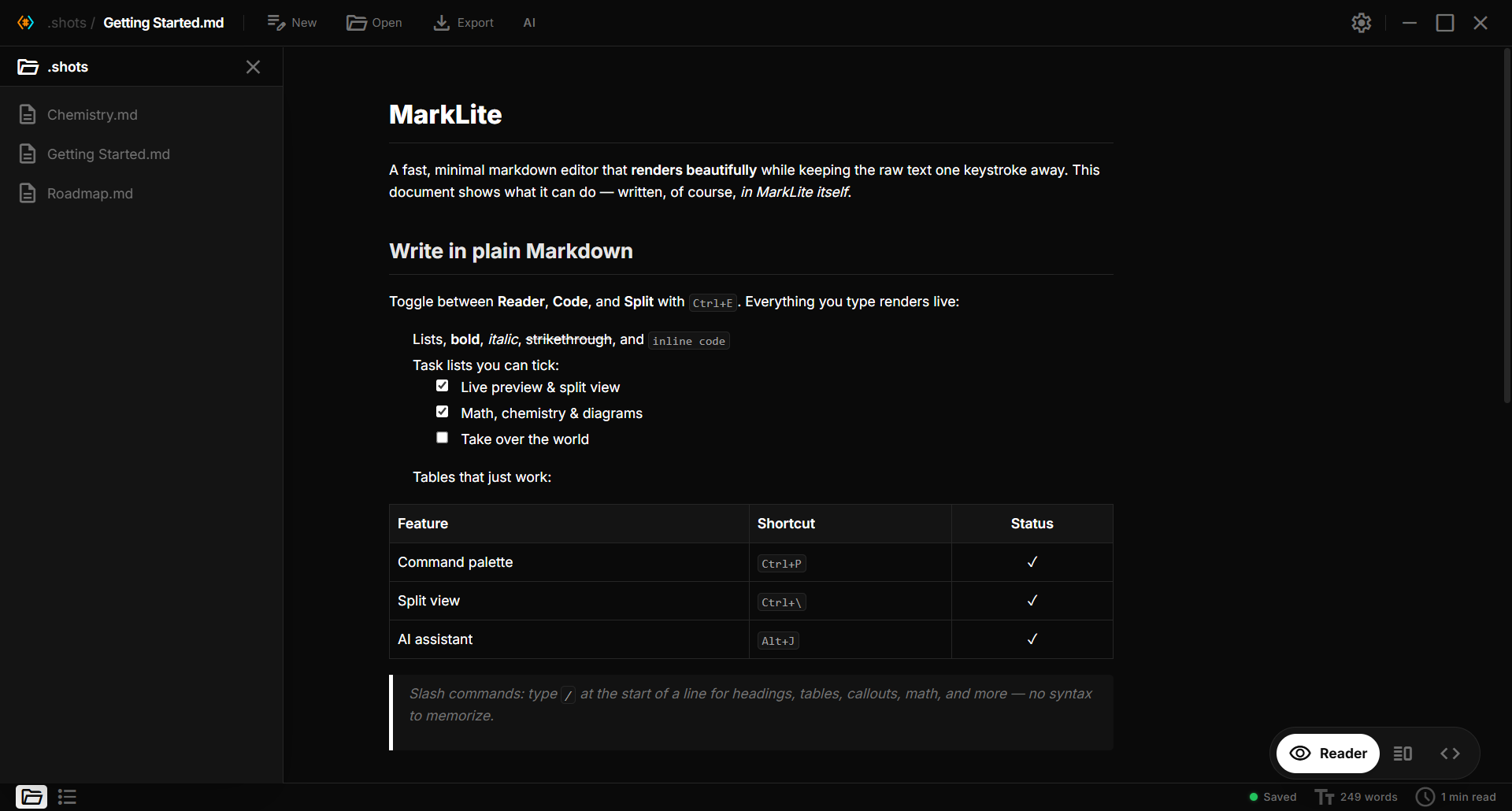
Task: Switch to Split view mode icon
Action: tap(1403, 754)
